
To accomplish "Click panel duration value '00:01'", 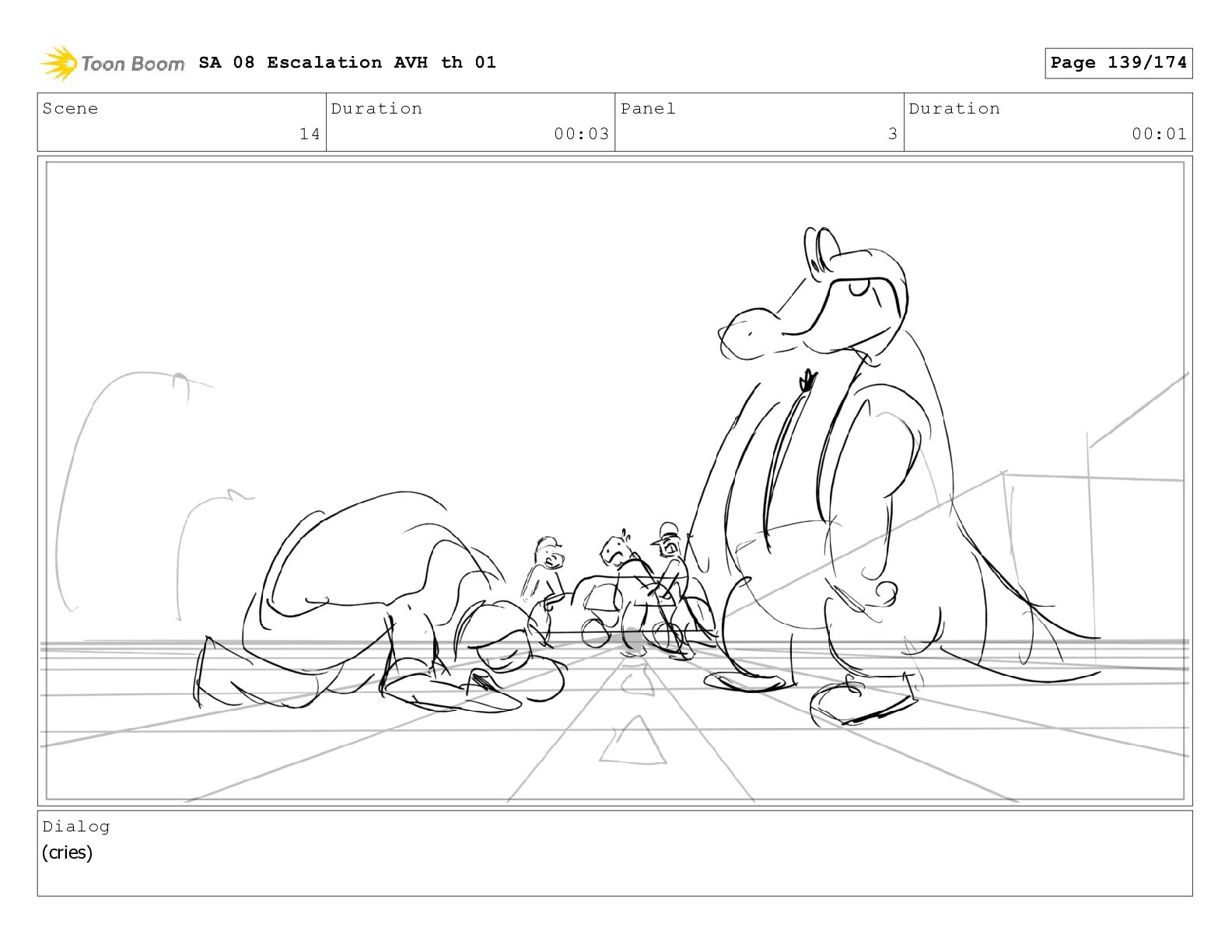I will point(1159,134).
